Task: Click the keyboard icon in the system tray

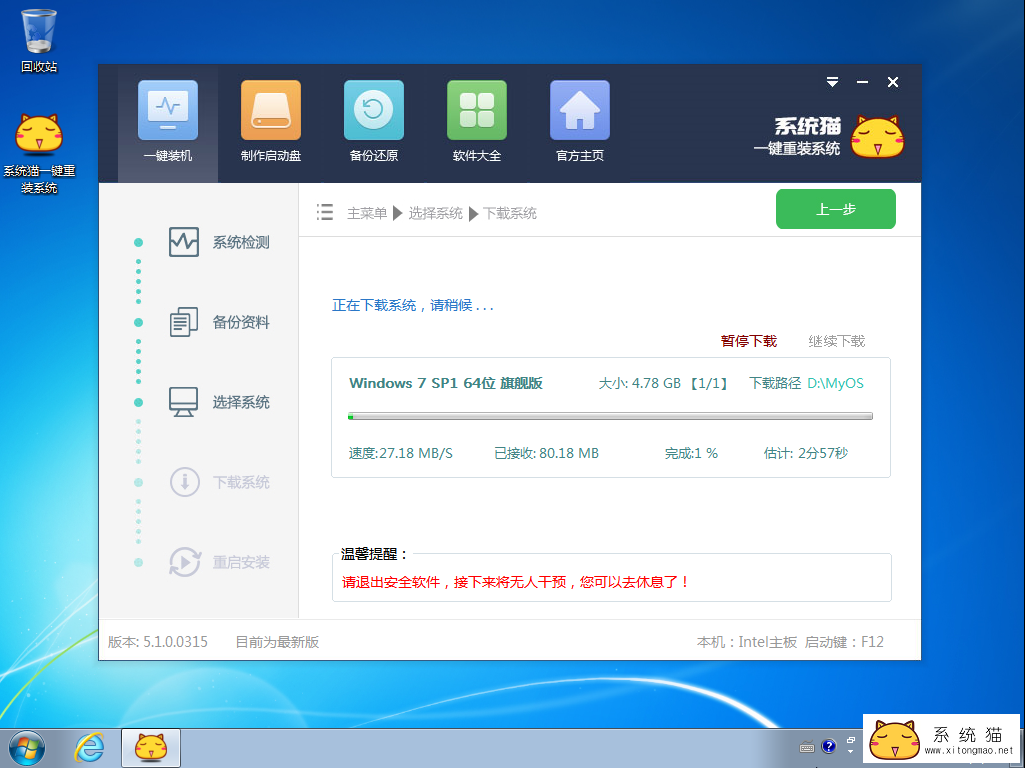Action: [807, 747]
